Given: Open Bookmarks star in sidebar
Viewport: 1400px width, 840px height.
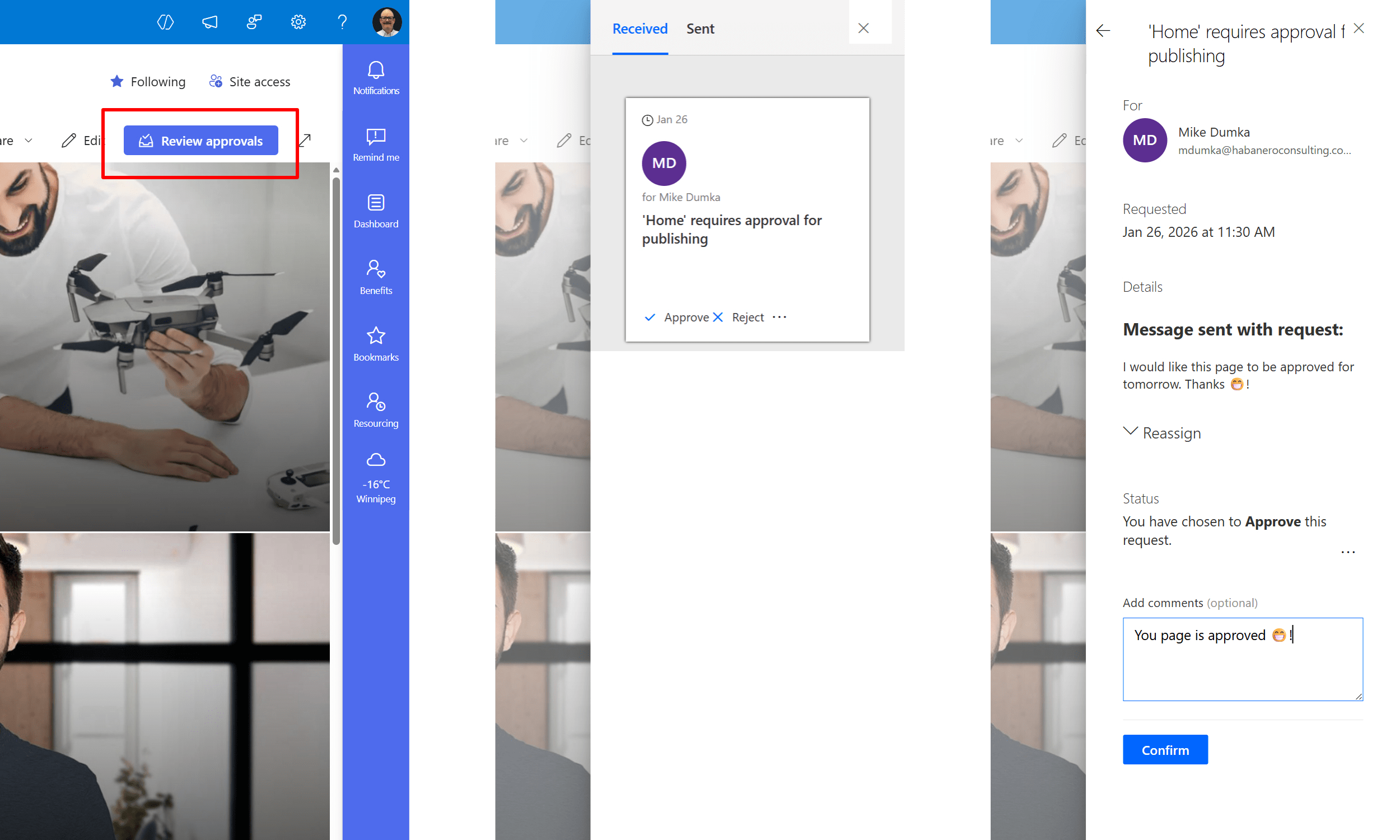Looking at the screenshot, I should 376,344.
